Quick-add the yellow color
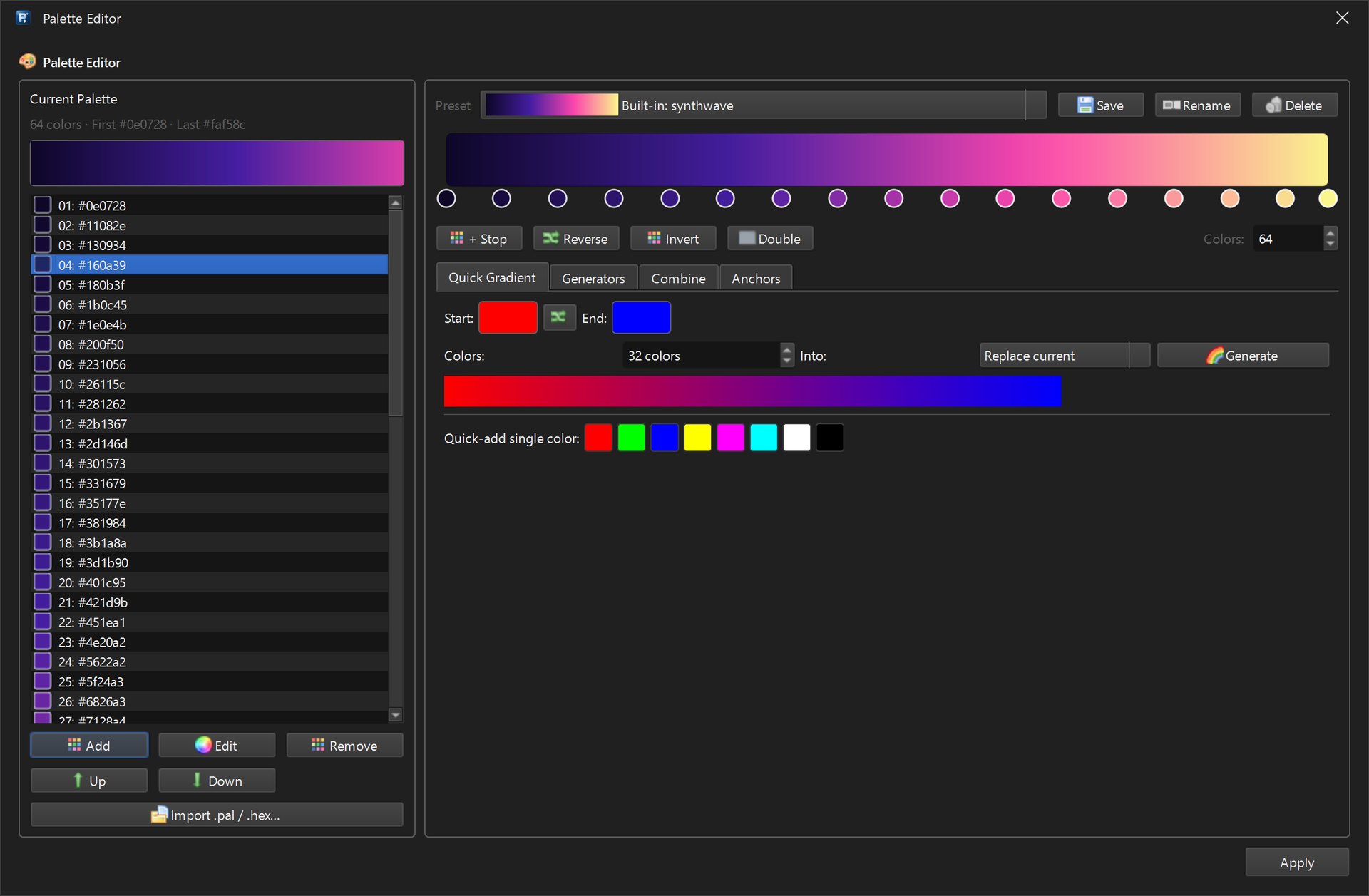The width and height of the screenshot is (1369, 896). (x=697, y=438)
